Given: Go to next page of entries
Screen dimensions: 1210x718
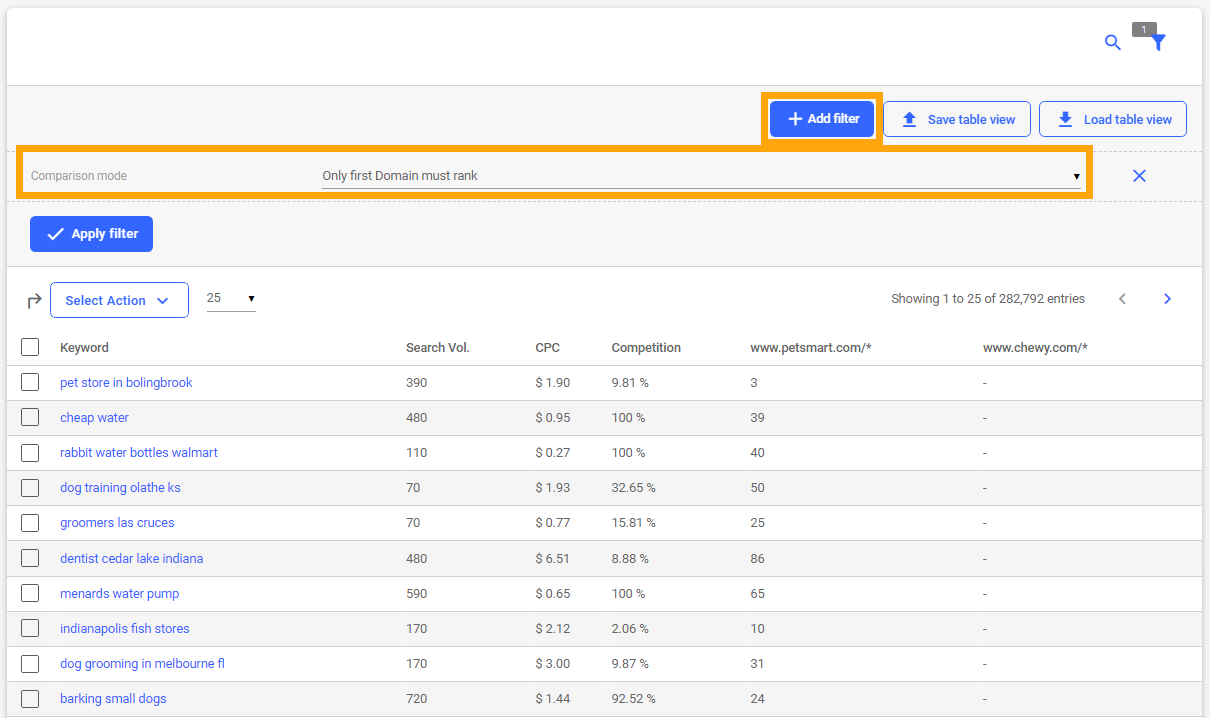Looking at the screenshot, I should point(1167,299).
